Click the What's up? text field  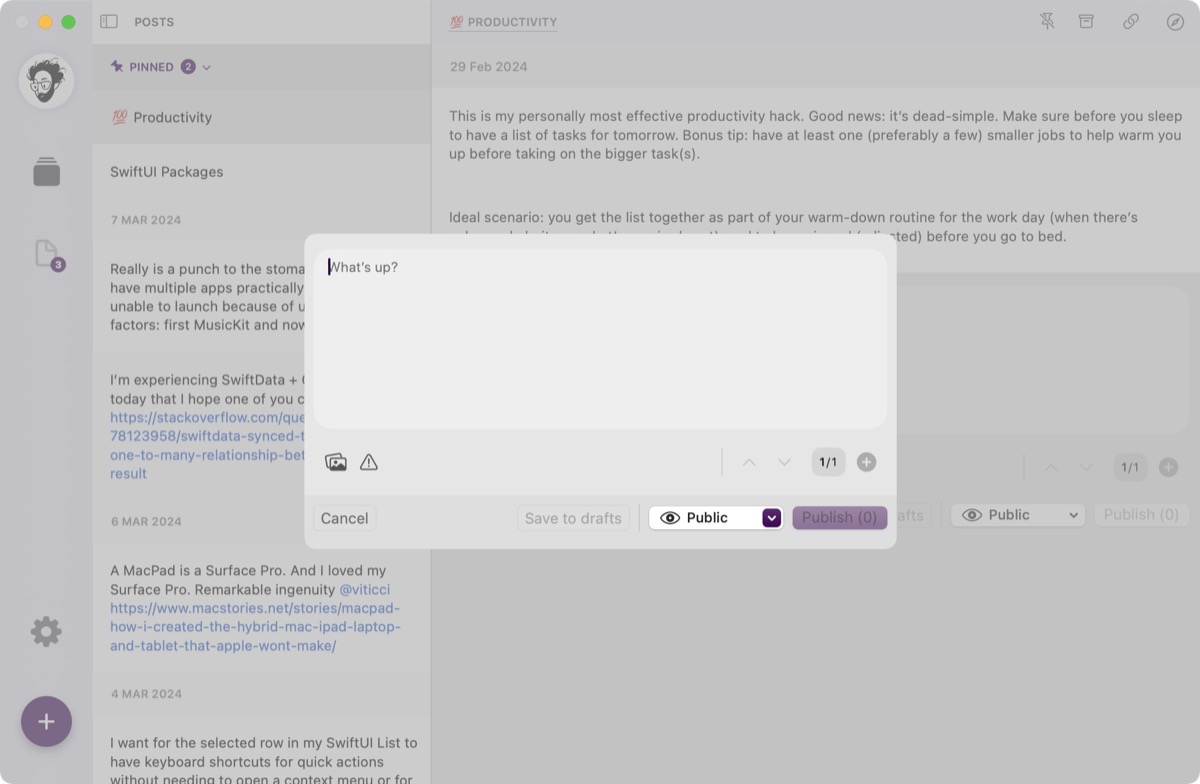(600, 340)
